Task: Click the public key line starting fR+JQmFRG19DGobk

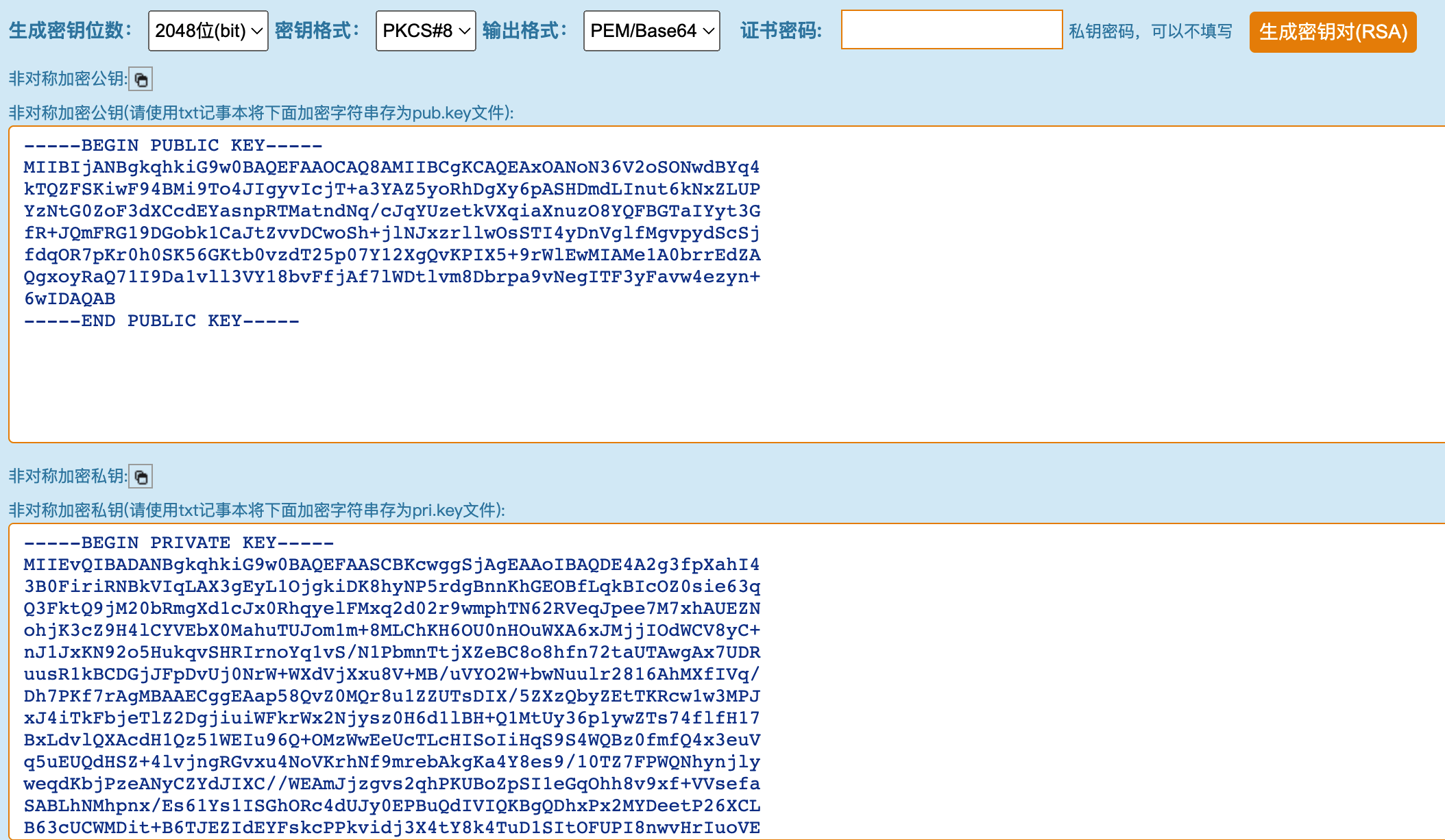Action: pyautogui.click(x=391, y=233)
